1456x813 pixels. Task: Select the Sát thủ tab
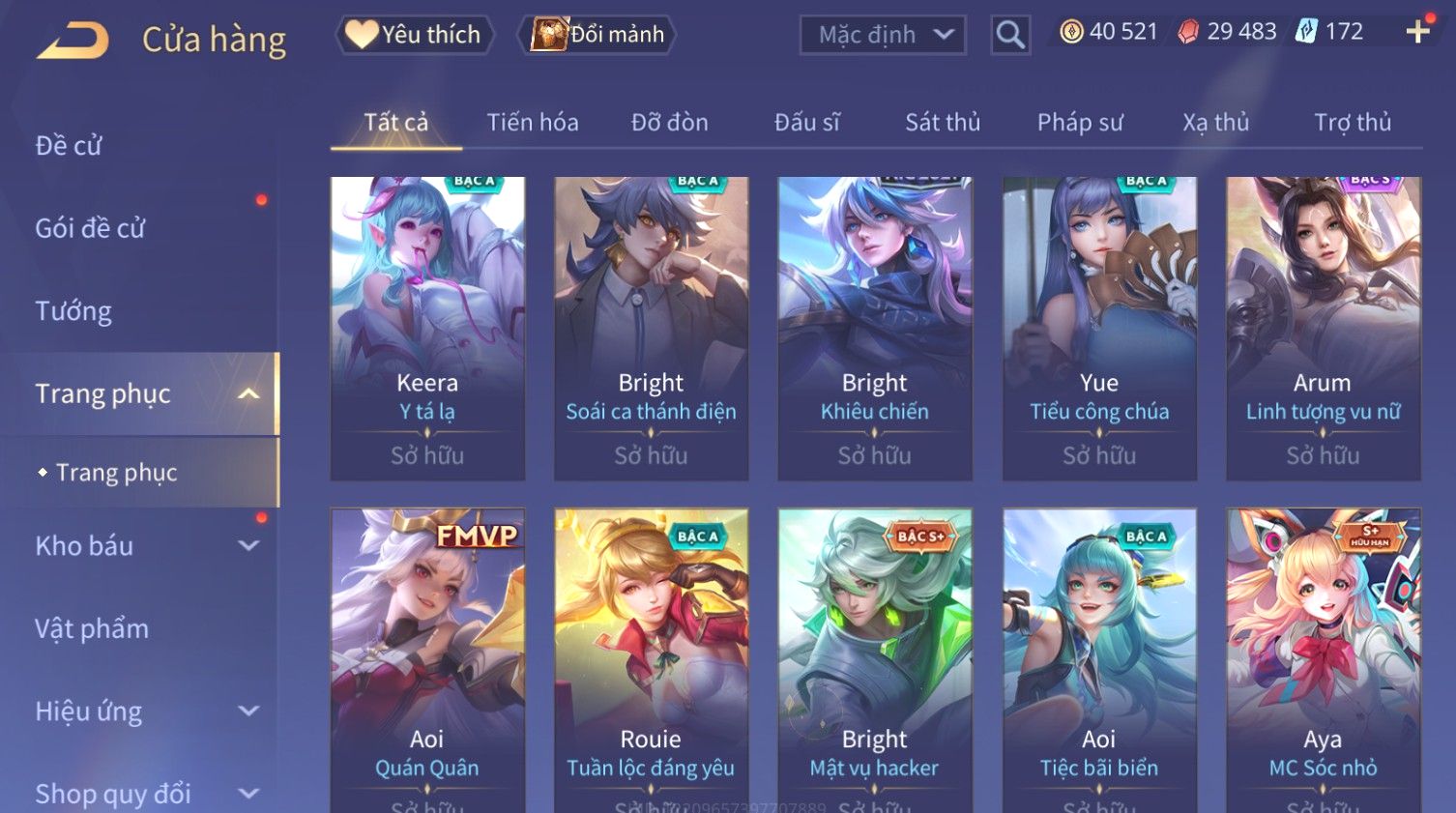(x=943, y=123)
